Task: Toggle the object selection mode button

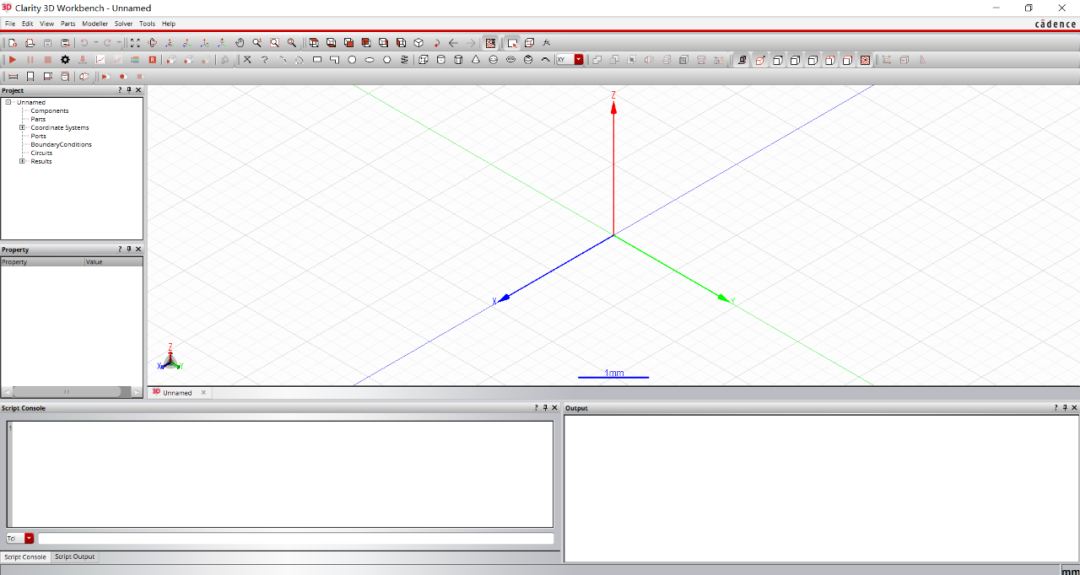Action: click(x=512, y=43)
